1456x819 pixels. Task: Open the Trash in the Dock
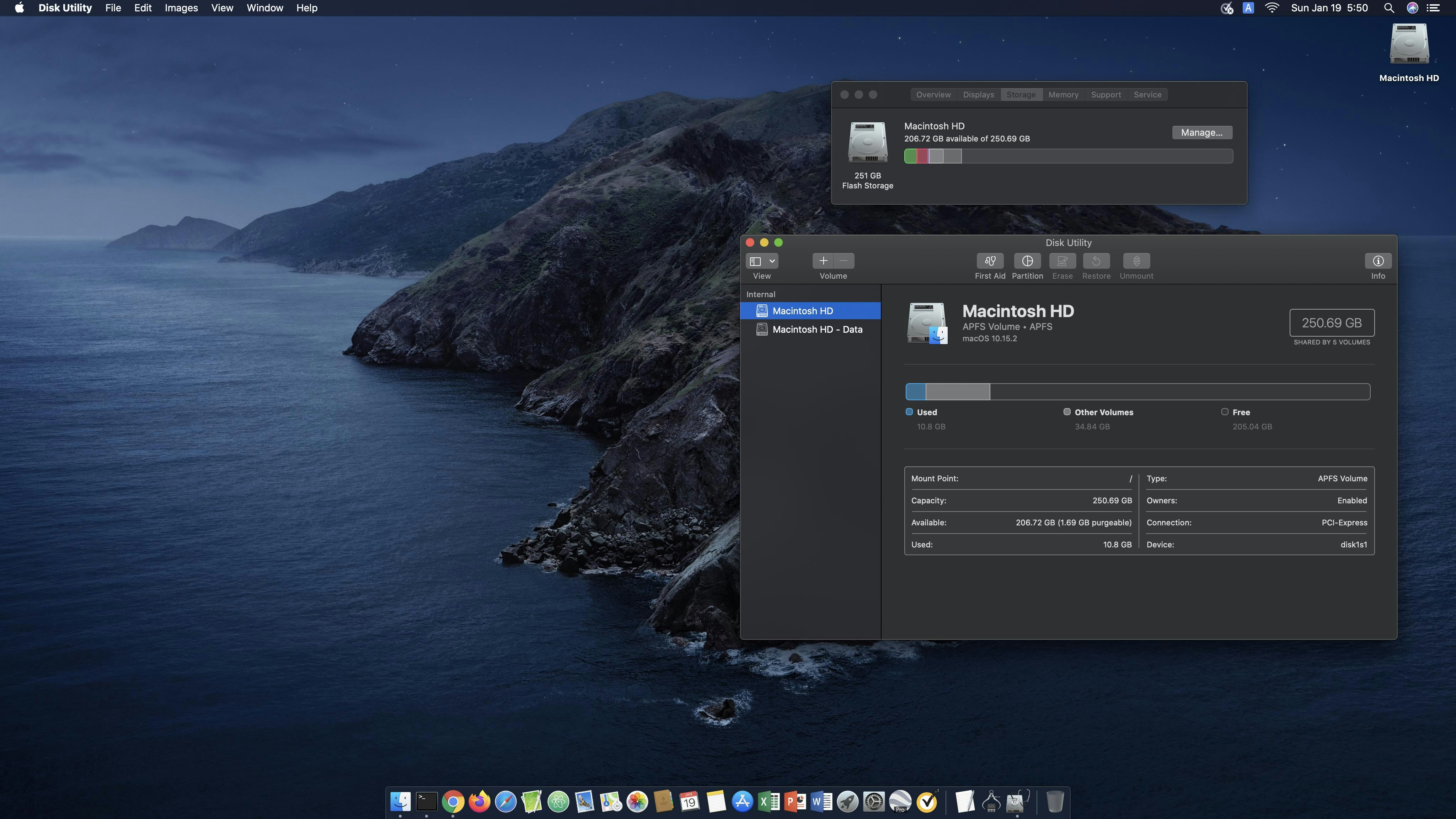1055,802
